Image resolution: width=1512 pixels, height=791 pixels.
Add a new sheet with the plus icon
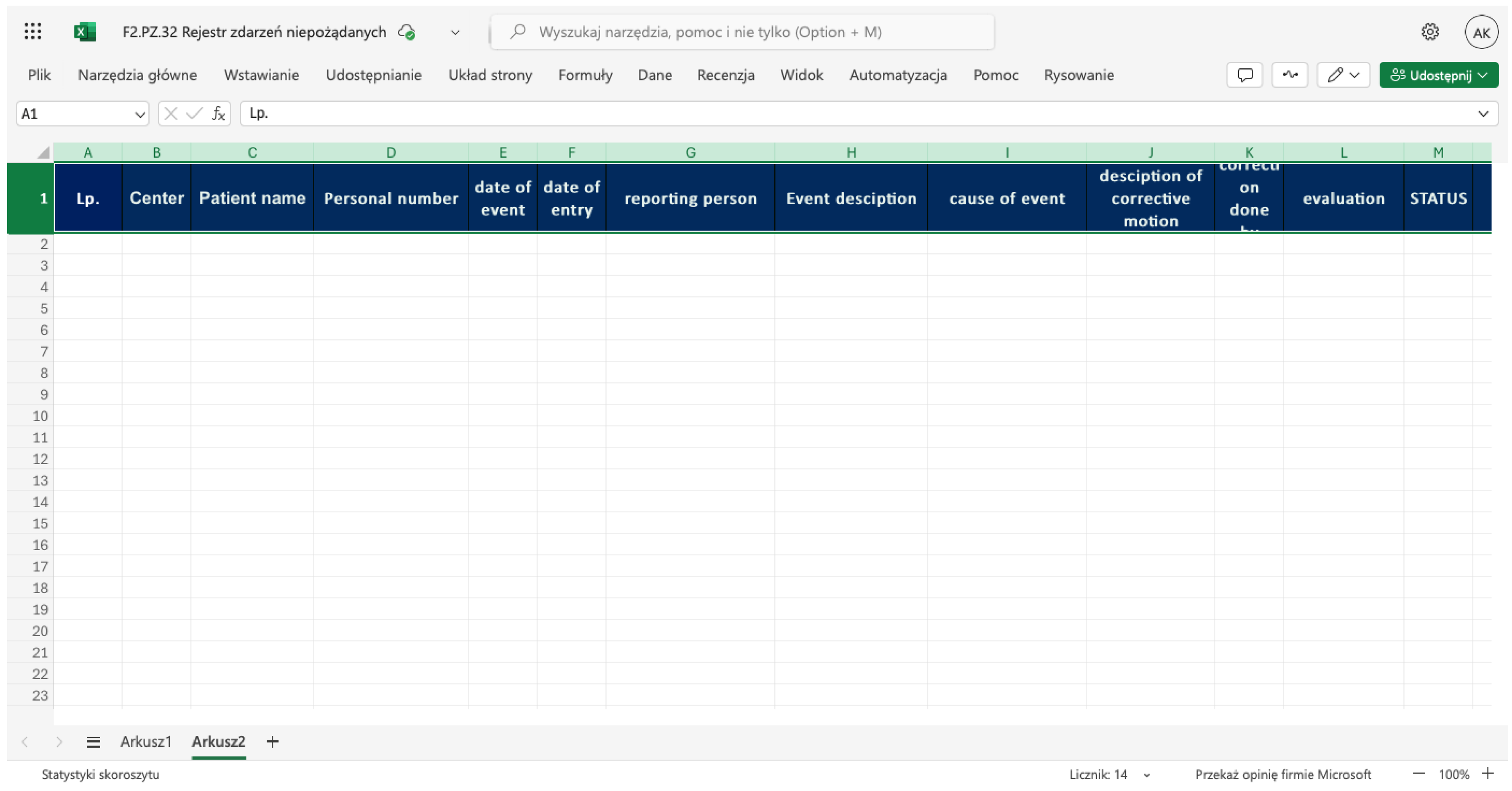tap(272, 742)
